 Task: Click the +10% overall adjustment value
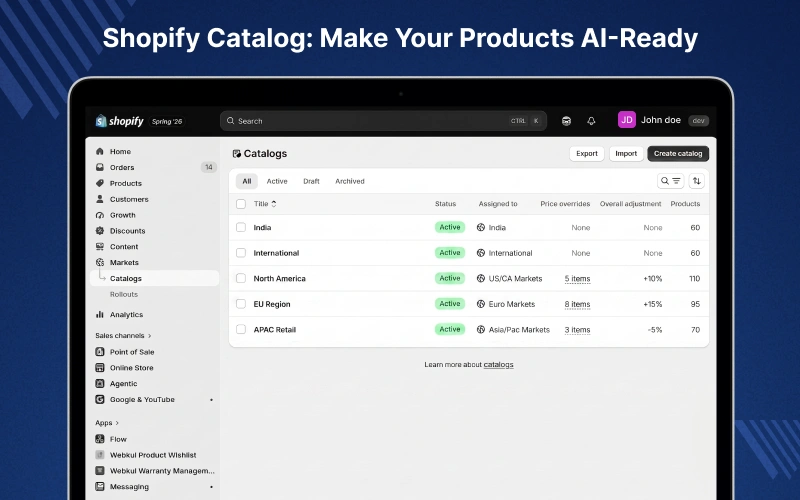click(x=653, y=279)
